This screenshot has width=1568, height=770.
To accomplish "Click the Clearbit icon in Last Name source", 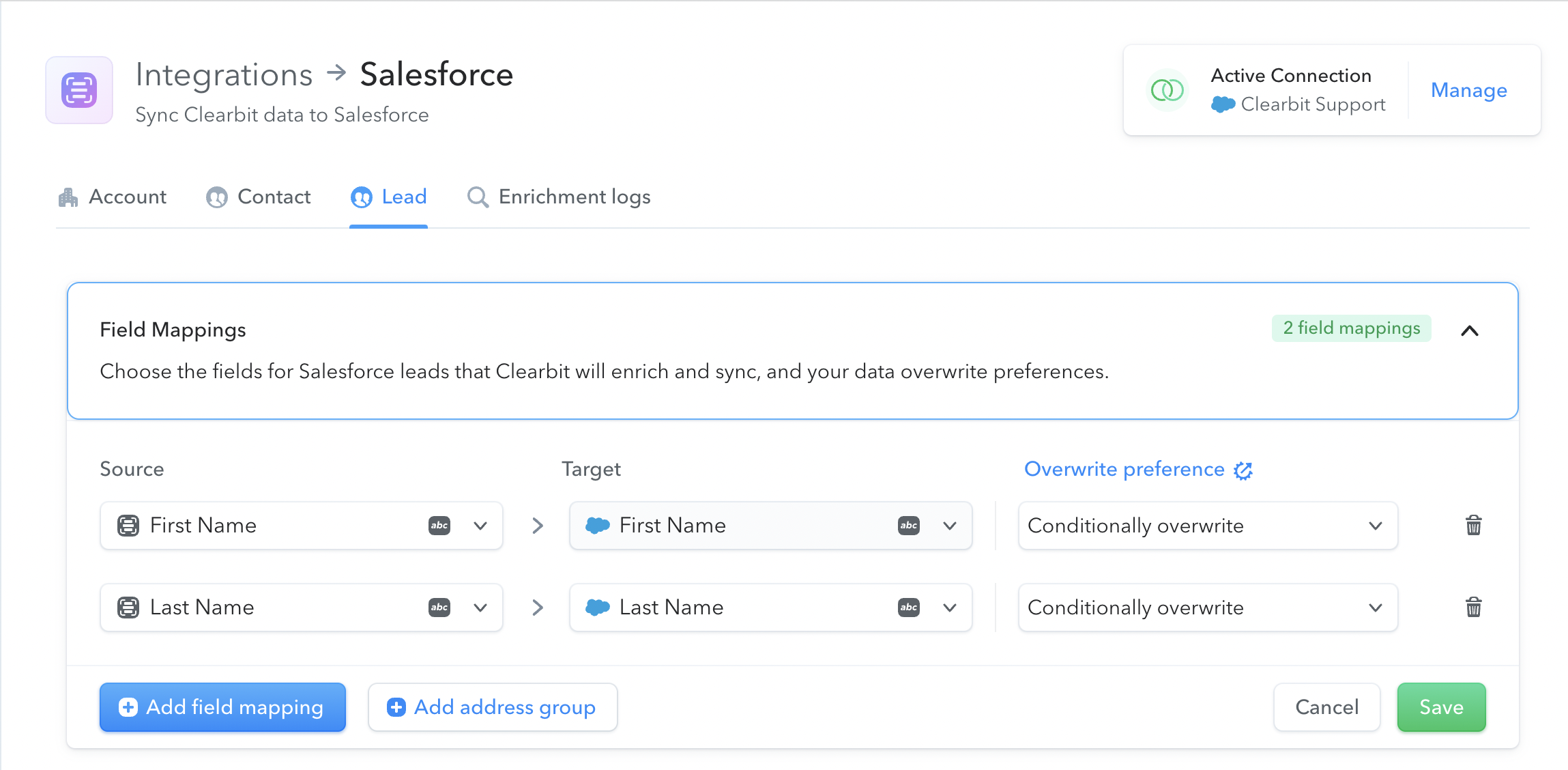I will click(128, 608).
